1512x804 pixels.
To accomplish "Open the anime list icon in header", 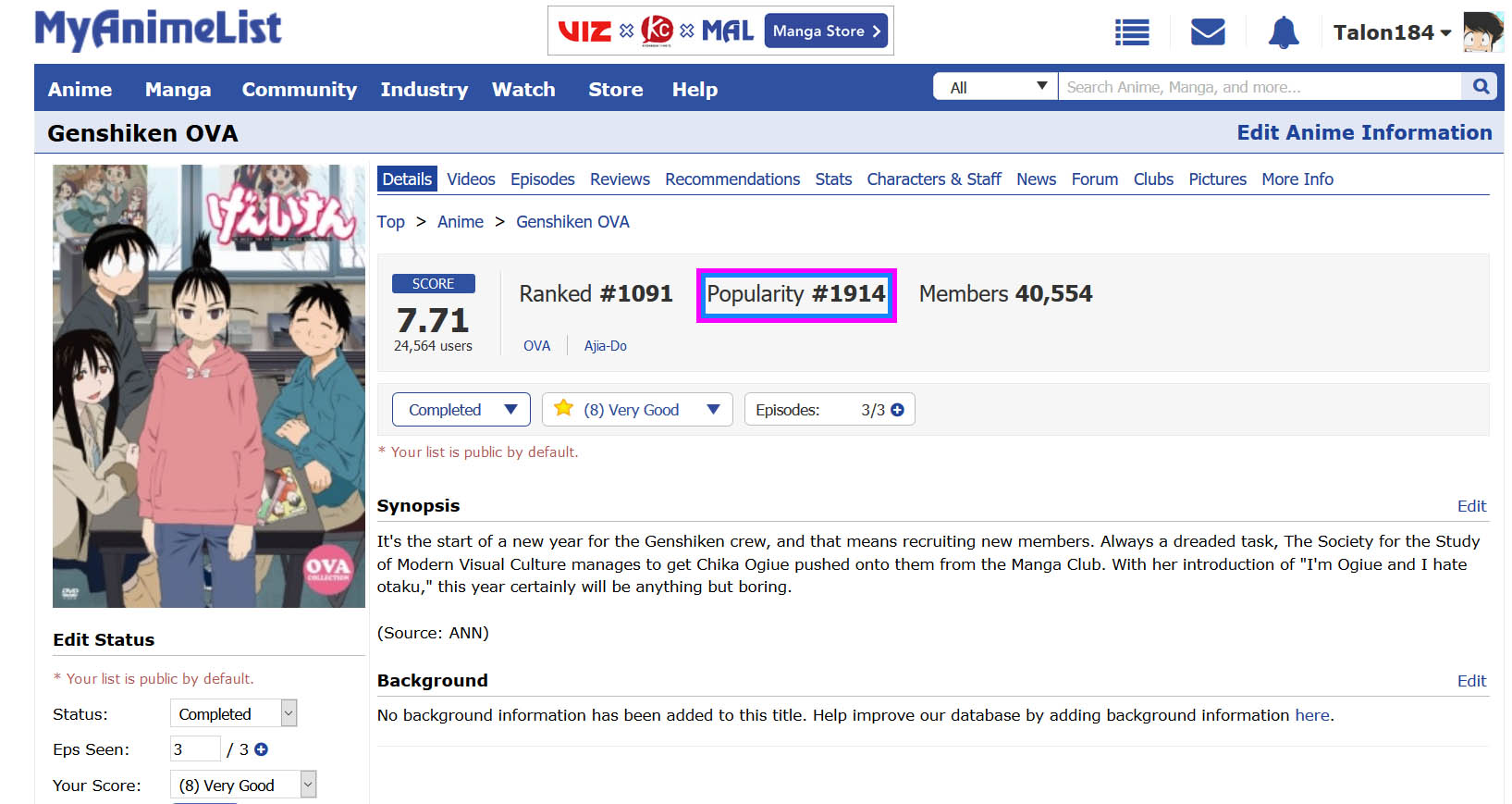I will [x=1132, y=32].
